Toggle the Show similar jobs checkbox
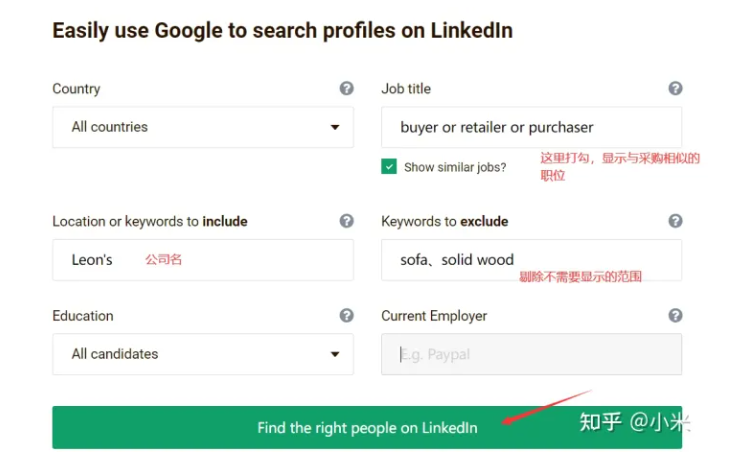This screenshot has width=735, height=466. [389, 167]
